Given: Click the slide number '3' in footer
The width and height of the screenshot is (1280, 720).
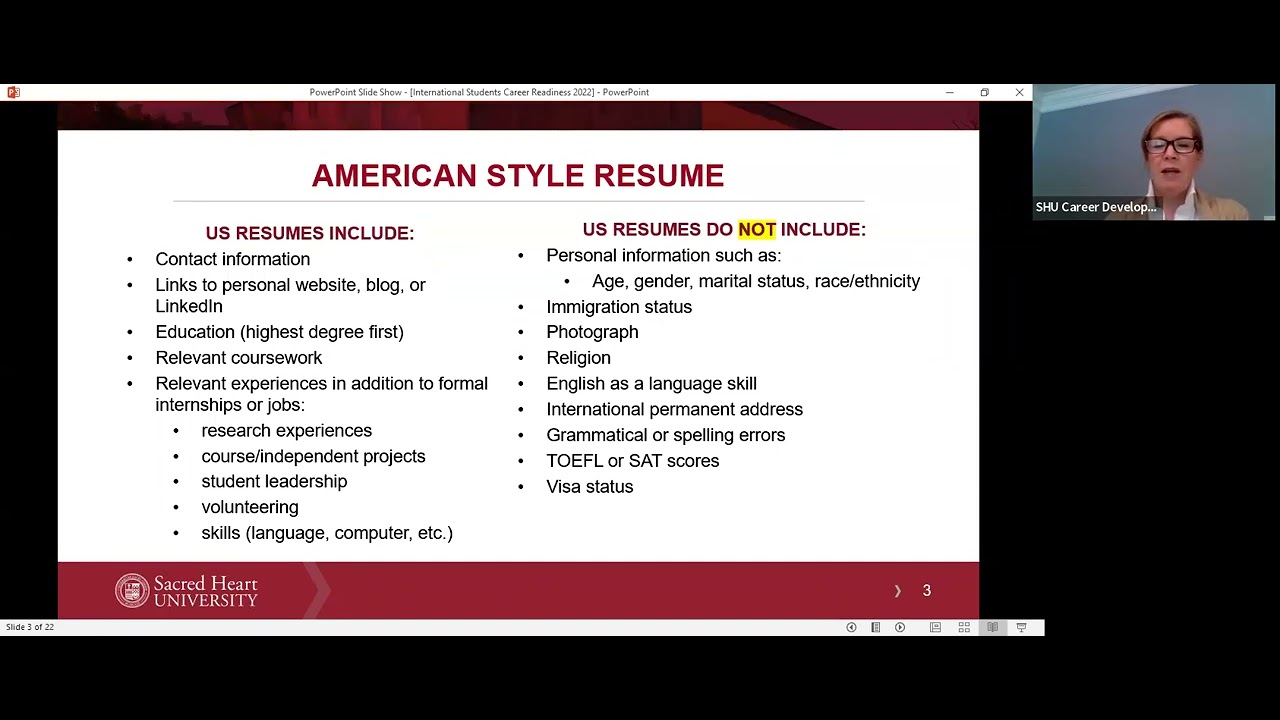Looking at the screenshot, I should click(927, 591).
